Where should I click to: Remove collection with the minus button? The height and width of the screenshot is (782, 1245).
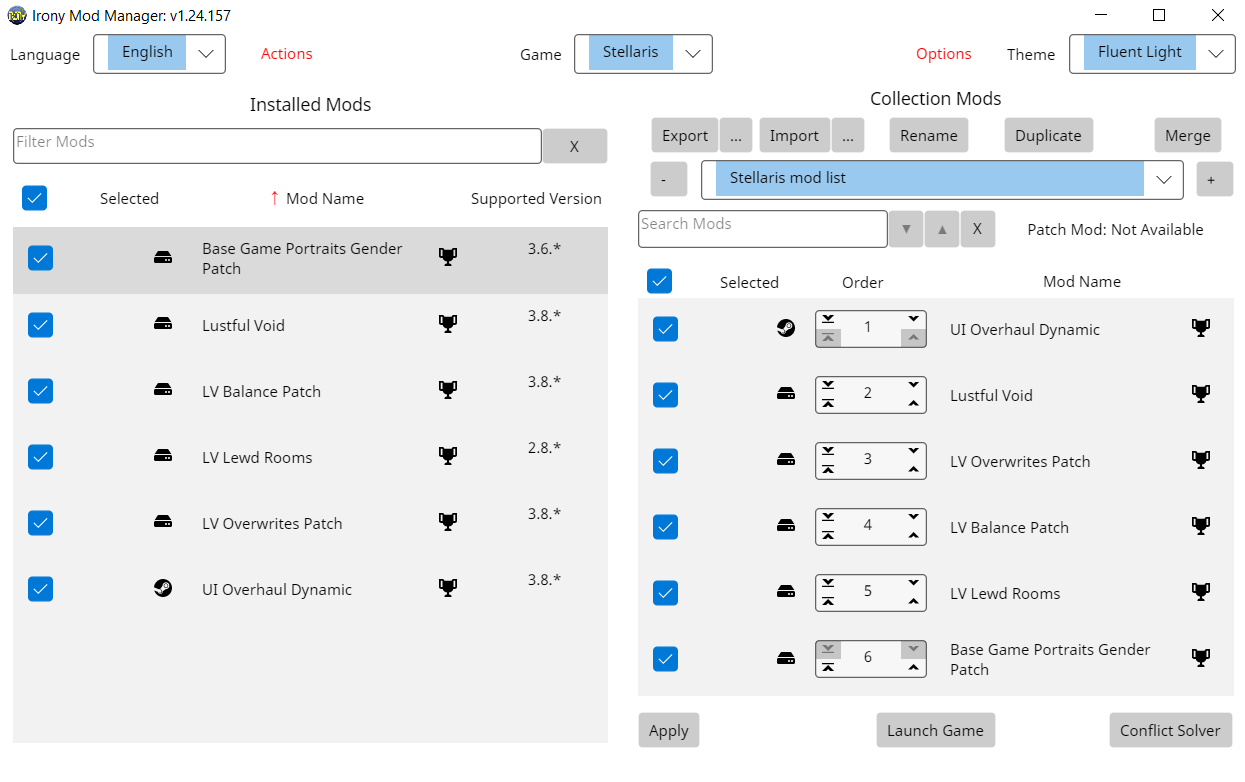(x=668, y=179)
